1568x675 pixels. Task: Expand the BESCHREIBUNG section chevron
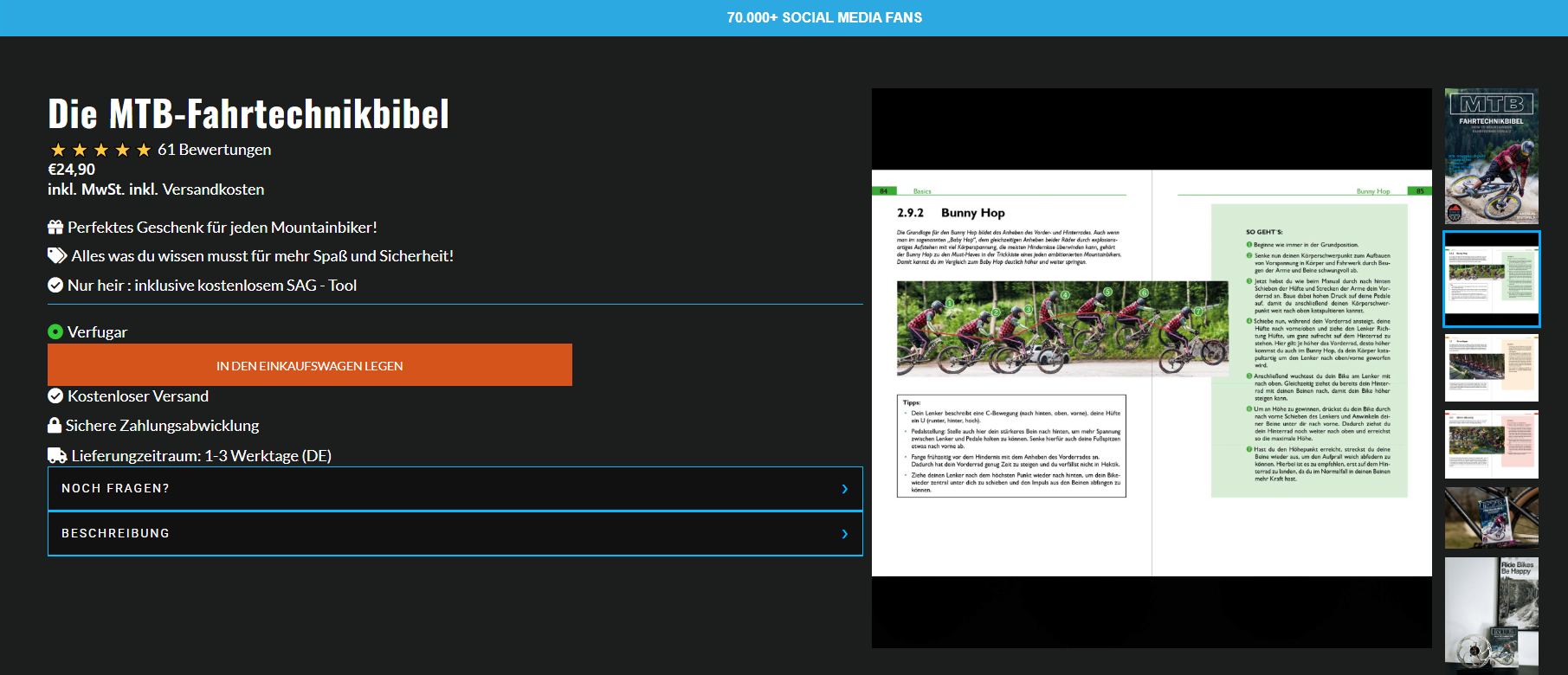pyautogui.click(x=844, y=534)
